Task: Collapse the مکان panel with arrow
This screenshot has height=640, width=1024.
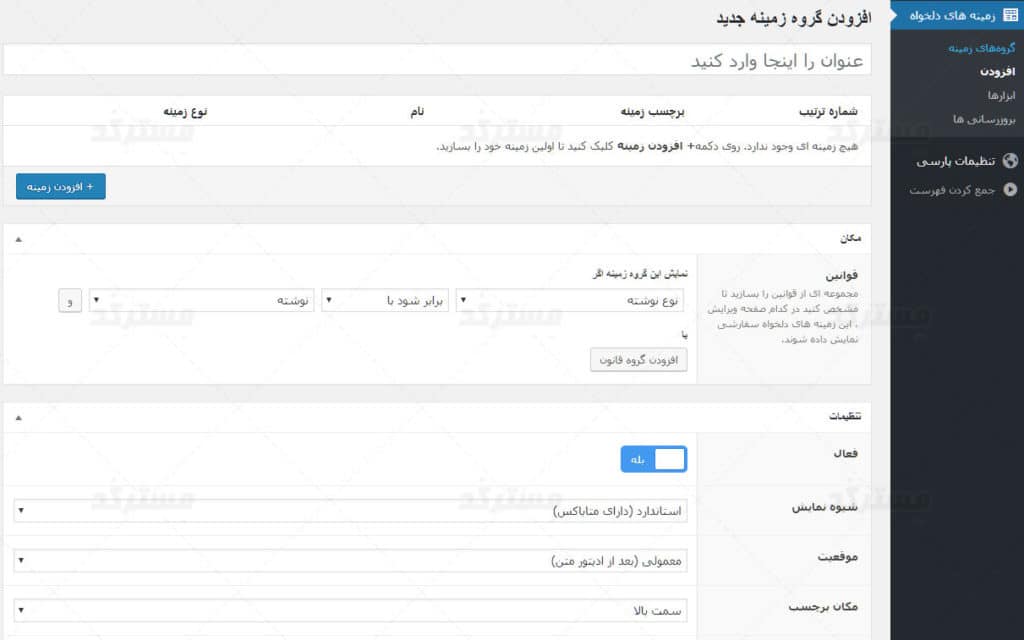Action: [18, 239]
